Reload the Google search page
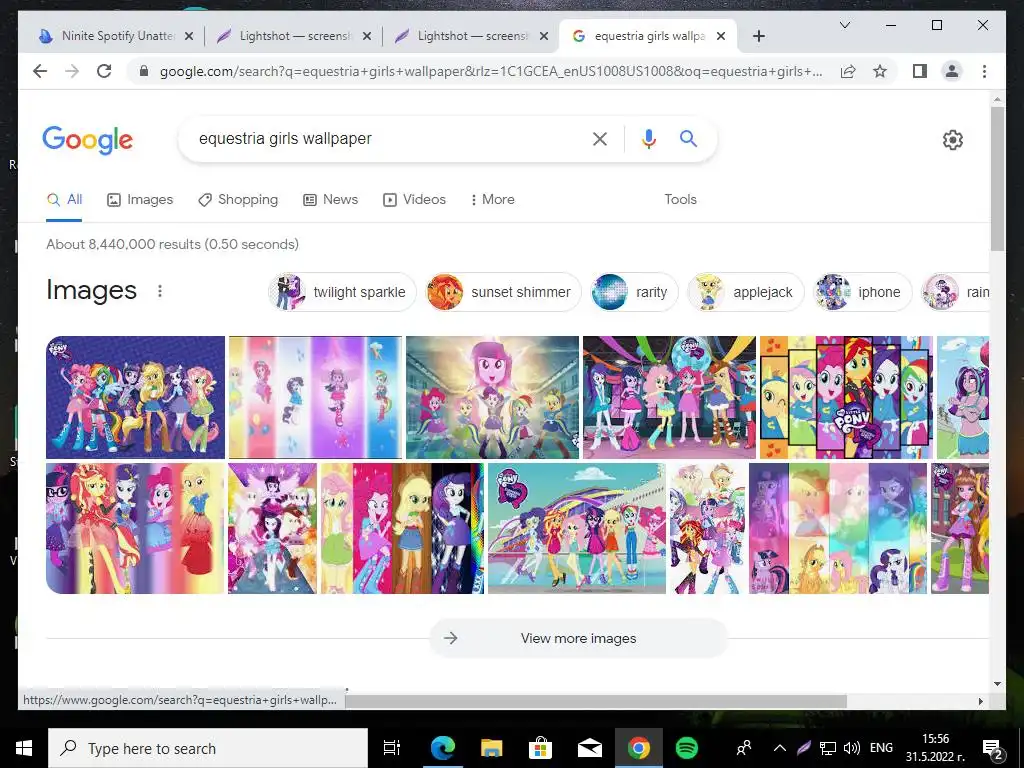Image resolution: width=1024 pixels, height=768 pixels. point(104,71)
